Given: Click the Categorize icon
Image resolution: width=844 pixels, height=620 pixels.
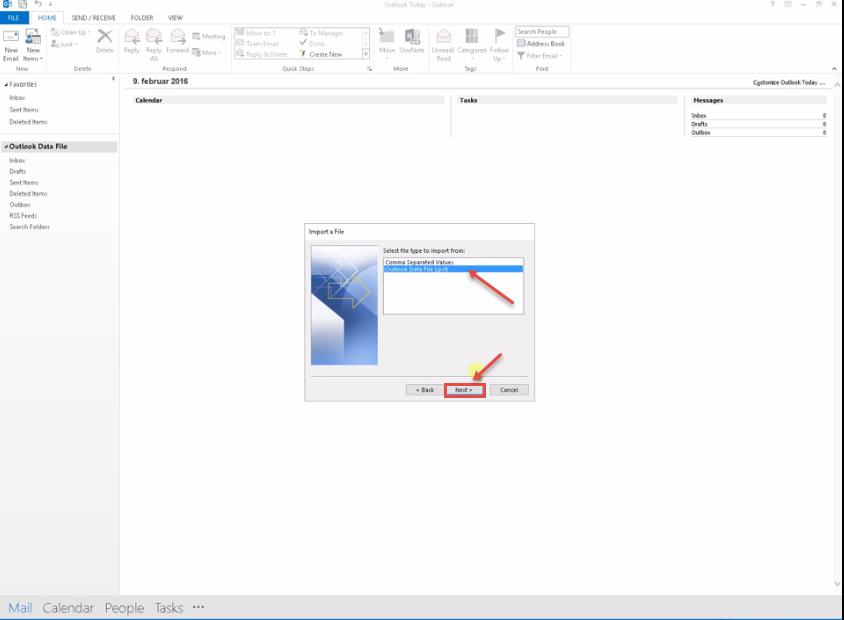Looking at the screenshot, I should 472,37.
